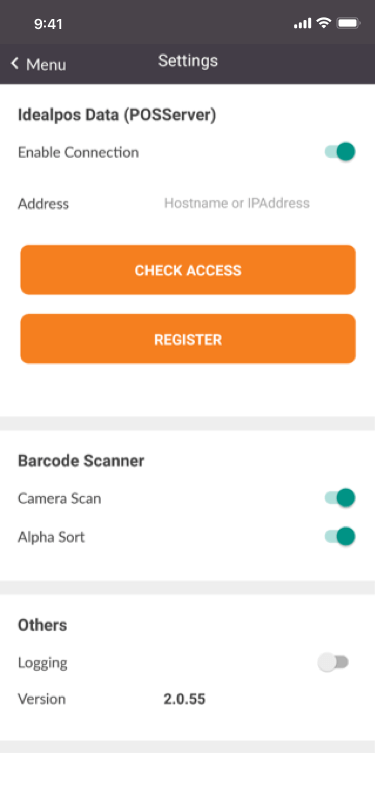Screen dimensions: 375x812
Task: Click the Logging label text
Action: click(x=42, y=663)
